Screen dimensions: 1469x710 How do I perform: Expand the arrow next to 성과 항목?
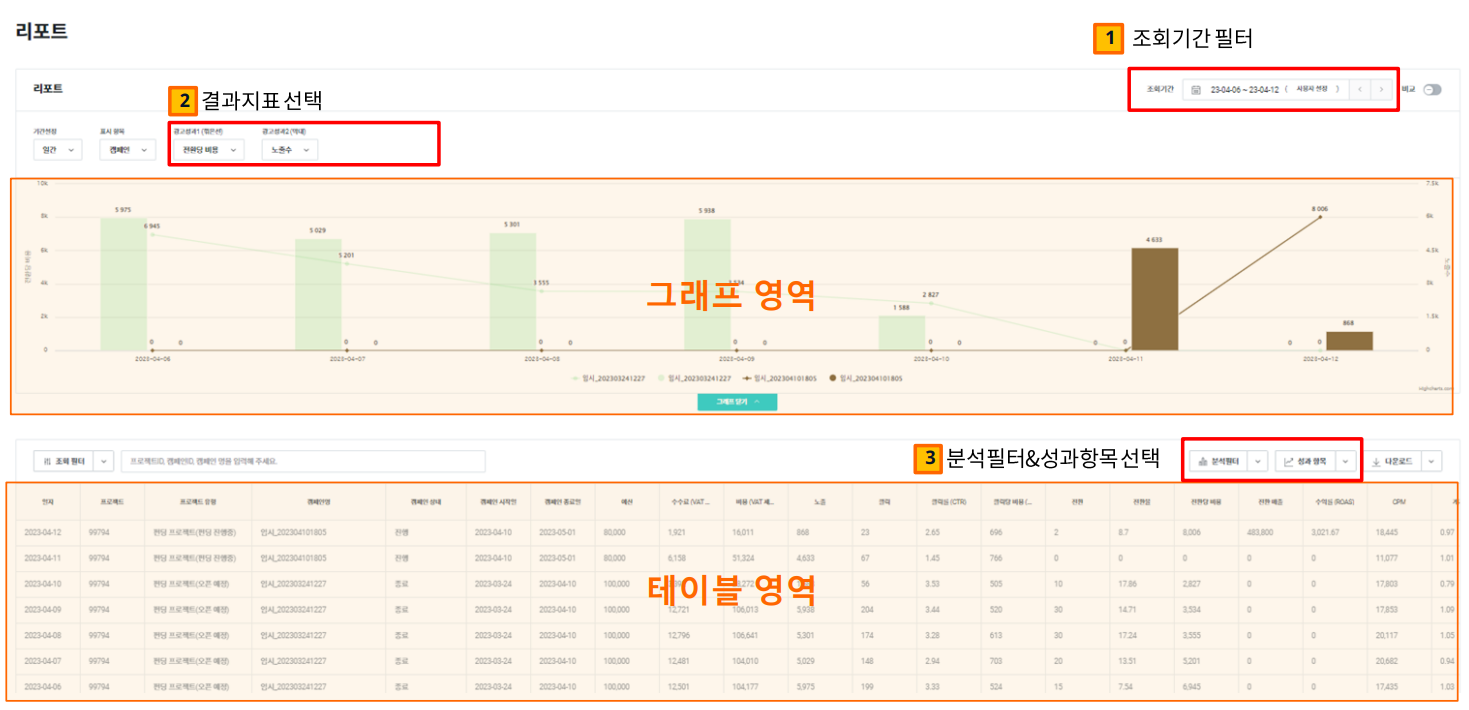point(1346,461)
